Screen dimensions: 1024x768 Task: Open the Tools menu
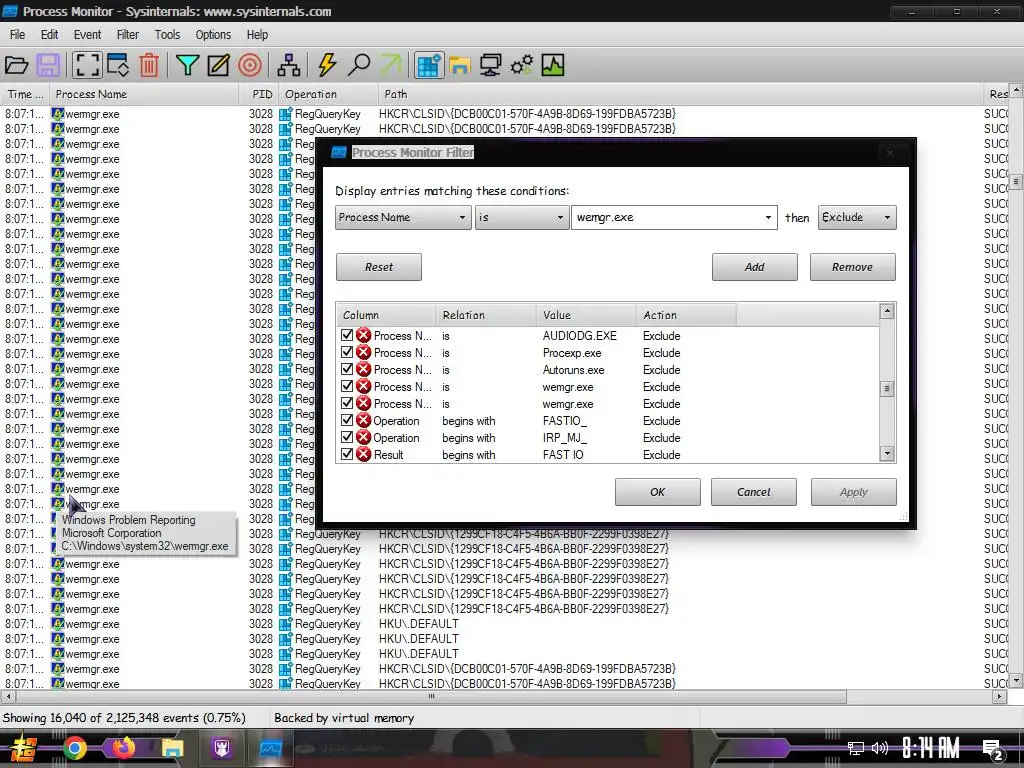pyautogui.click(x=167, y=35)
